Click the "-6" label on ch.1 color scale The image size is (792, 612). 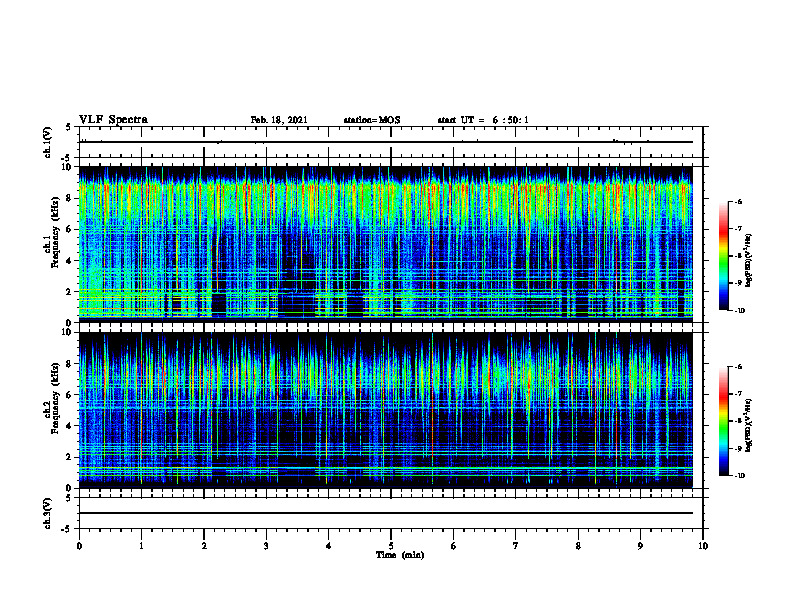[x=737, y=201]
